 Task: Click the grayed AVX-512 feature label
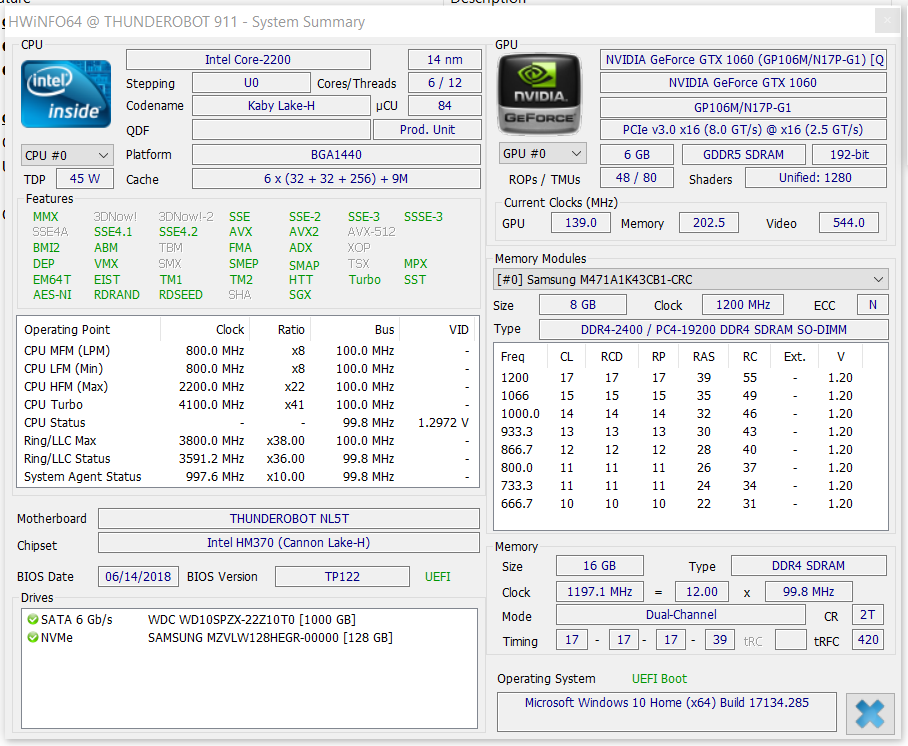[x=371, y=232]
